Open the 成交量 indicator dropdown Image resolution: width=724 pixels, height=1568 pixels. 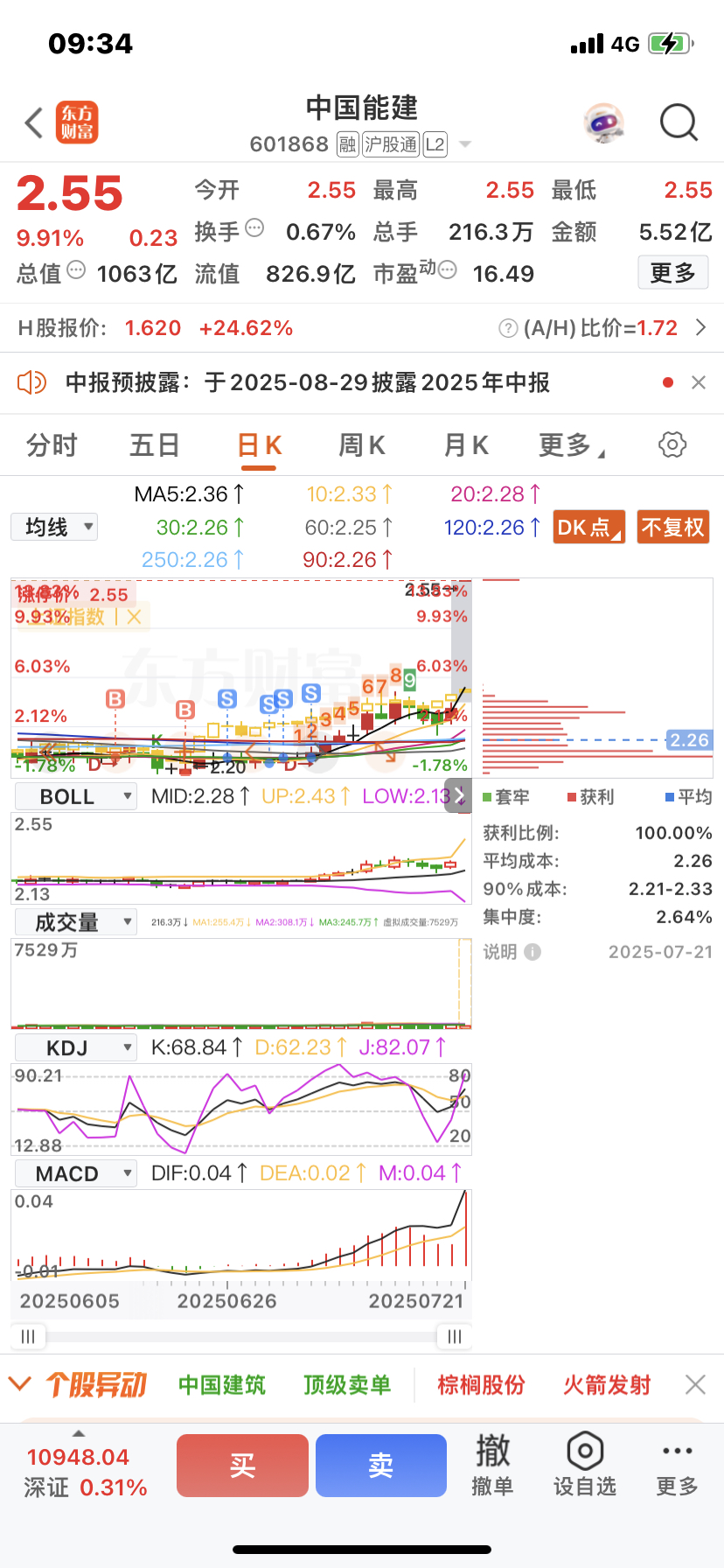click(x=76, y=922)
